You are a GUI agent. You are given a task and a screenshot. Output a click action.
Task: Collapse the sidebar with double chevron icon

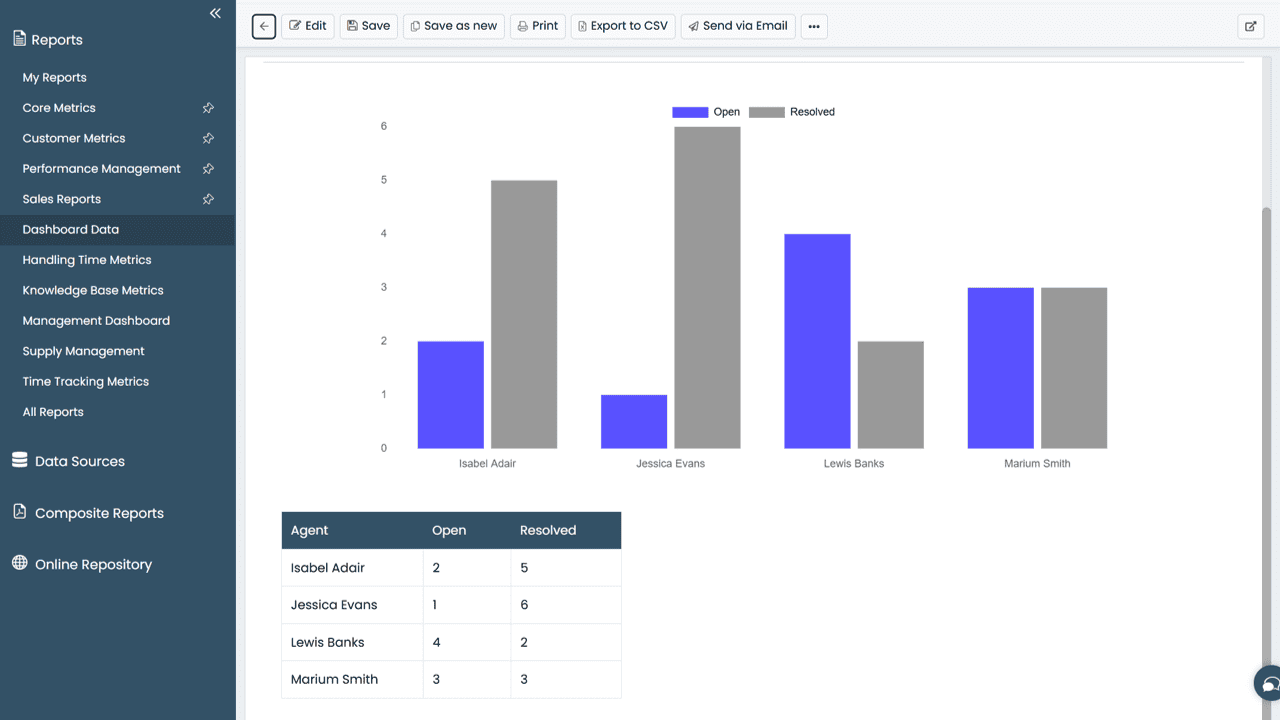pyautogui.click(x=215, y=13)
